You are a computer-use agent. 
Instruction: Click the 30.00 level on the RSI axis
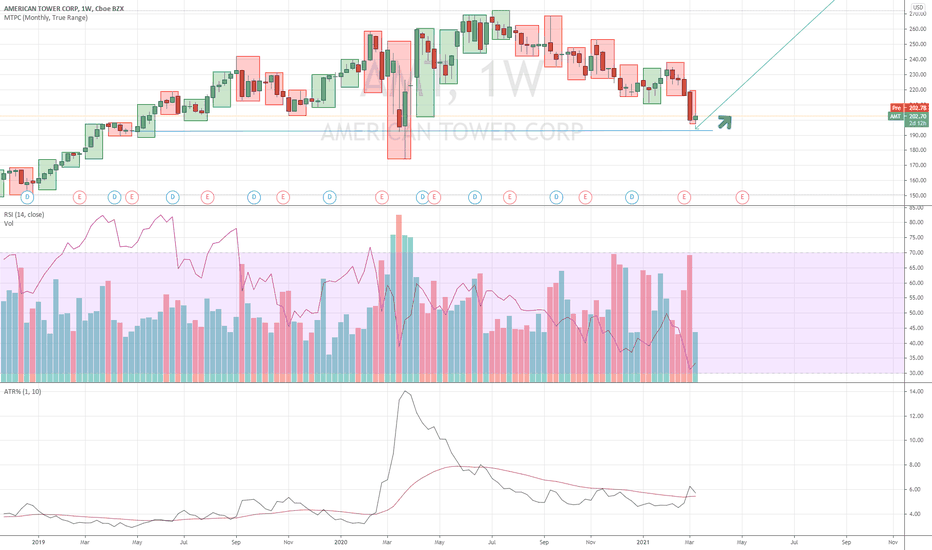pos(916,373)
